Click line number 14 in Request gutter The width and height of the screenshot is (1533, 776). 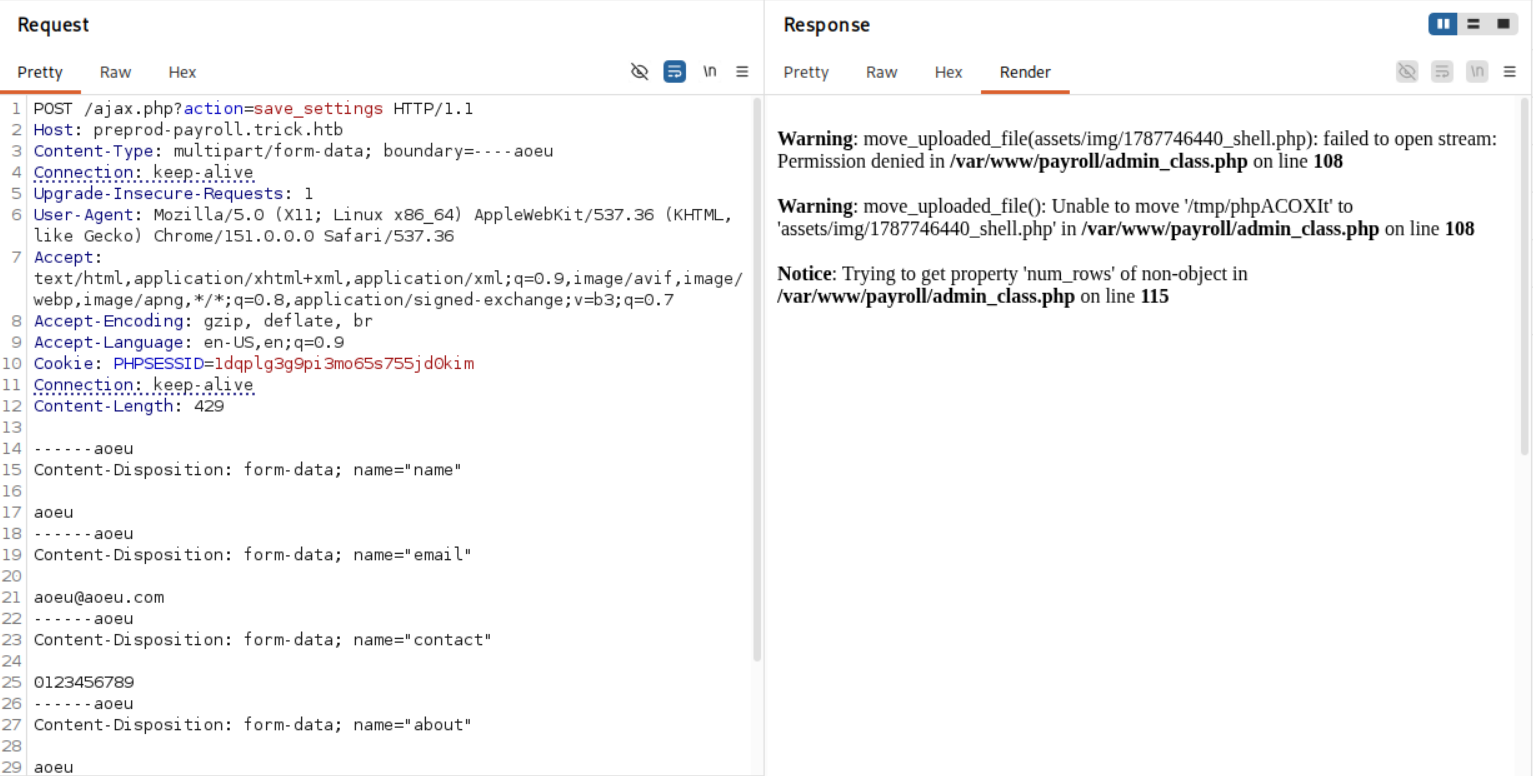pos(12,448)
